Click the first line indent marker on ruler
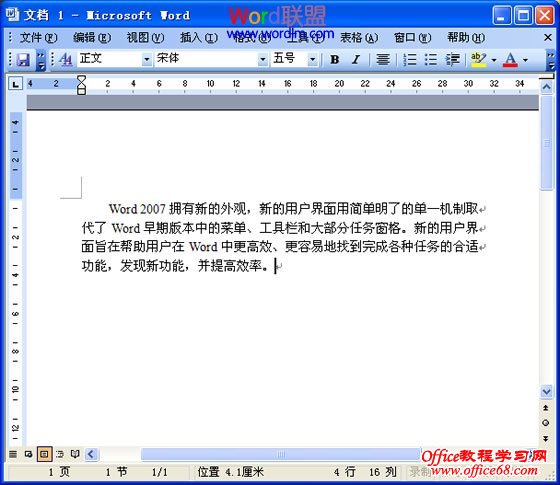The height and width of the screenshot is (485, 560). [81, 79]
